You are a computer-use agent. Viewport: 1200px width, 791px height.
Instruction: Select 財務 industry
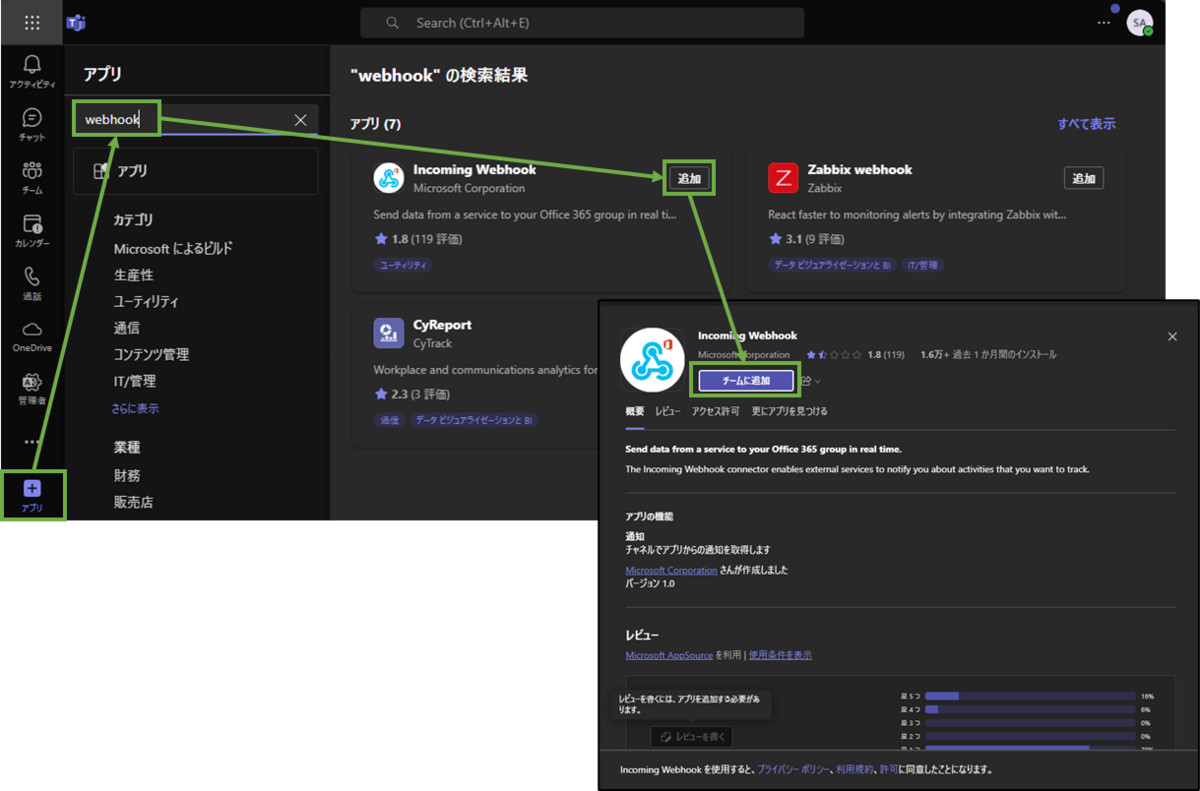(126, 476)
